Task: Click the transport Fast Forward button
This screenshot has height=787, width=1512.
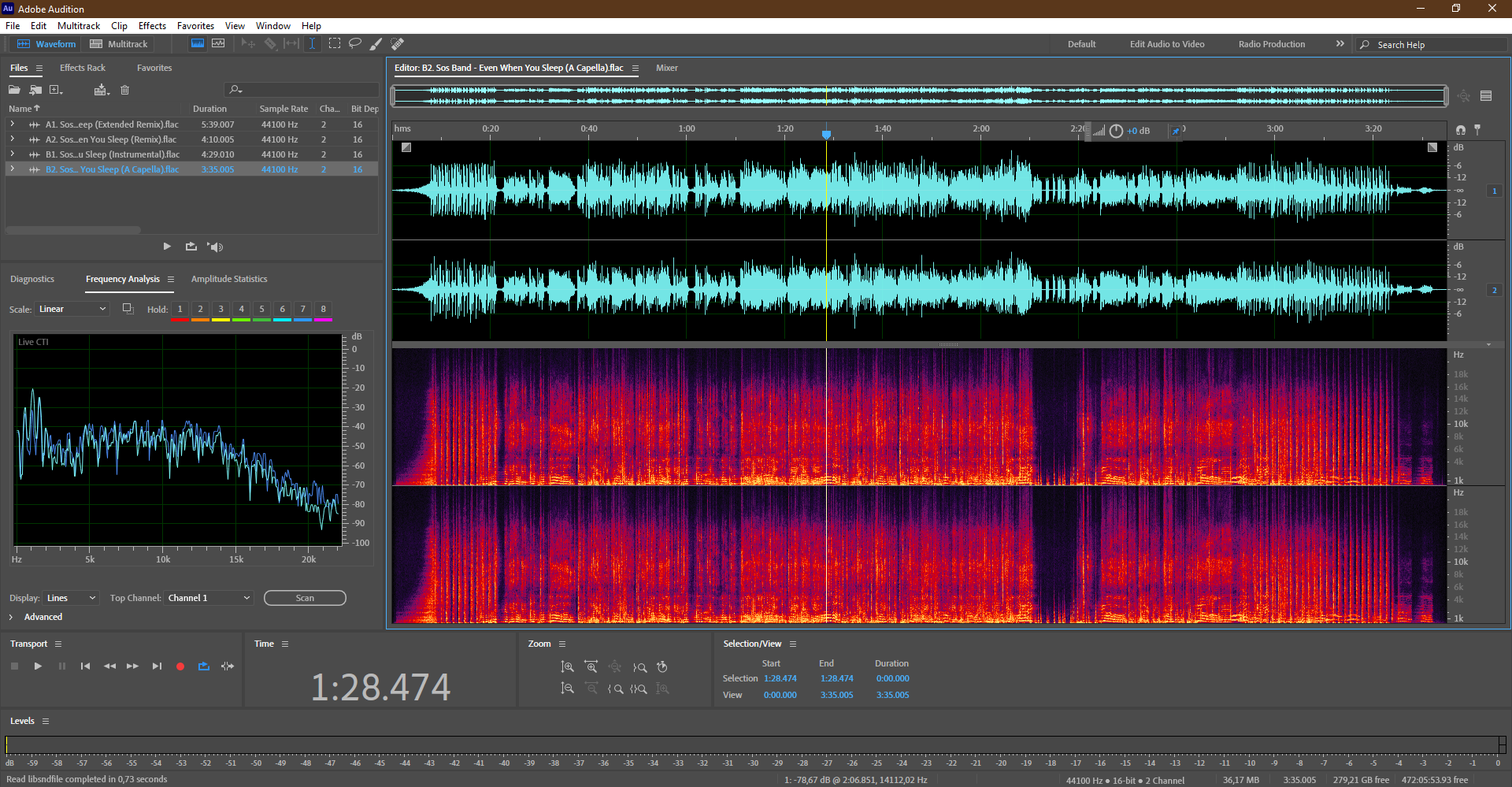Action: [x=132, y=666]
